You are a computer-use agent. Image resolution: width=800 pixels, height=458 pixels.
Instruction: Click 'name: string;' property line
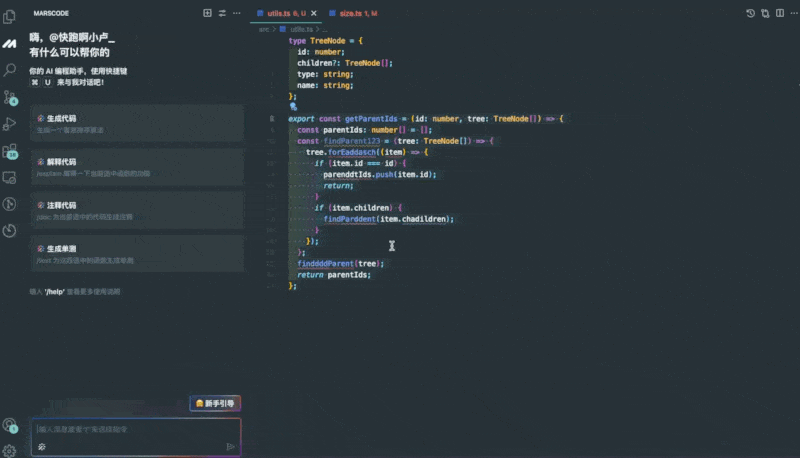325,86
